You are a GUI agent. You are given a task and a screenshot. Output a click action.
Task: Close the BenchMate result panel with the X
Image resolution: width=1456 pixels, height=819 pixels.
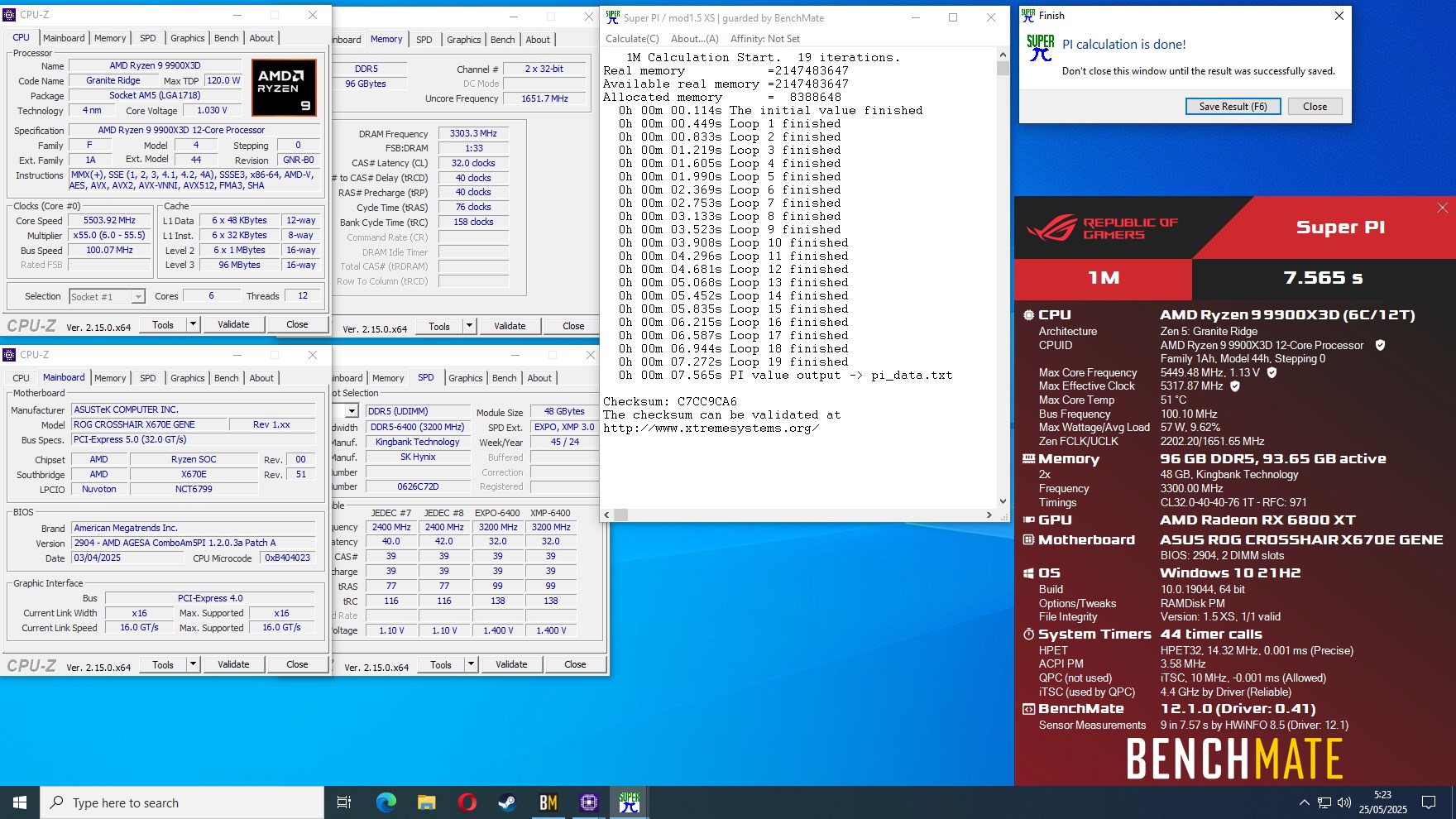(x=1443, y=208)
